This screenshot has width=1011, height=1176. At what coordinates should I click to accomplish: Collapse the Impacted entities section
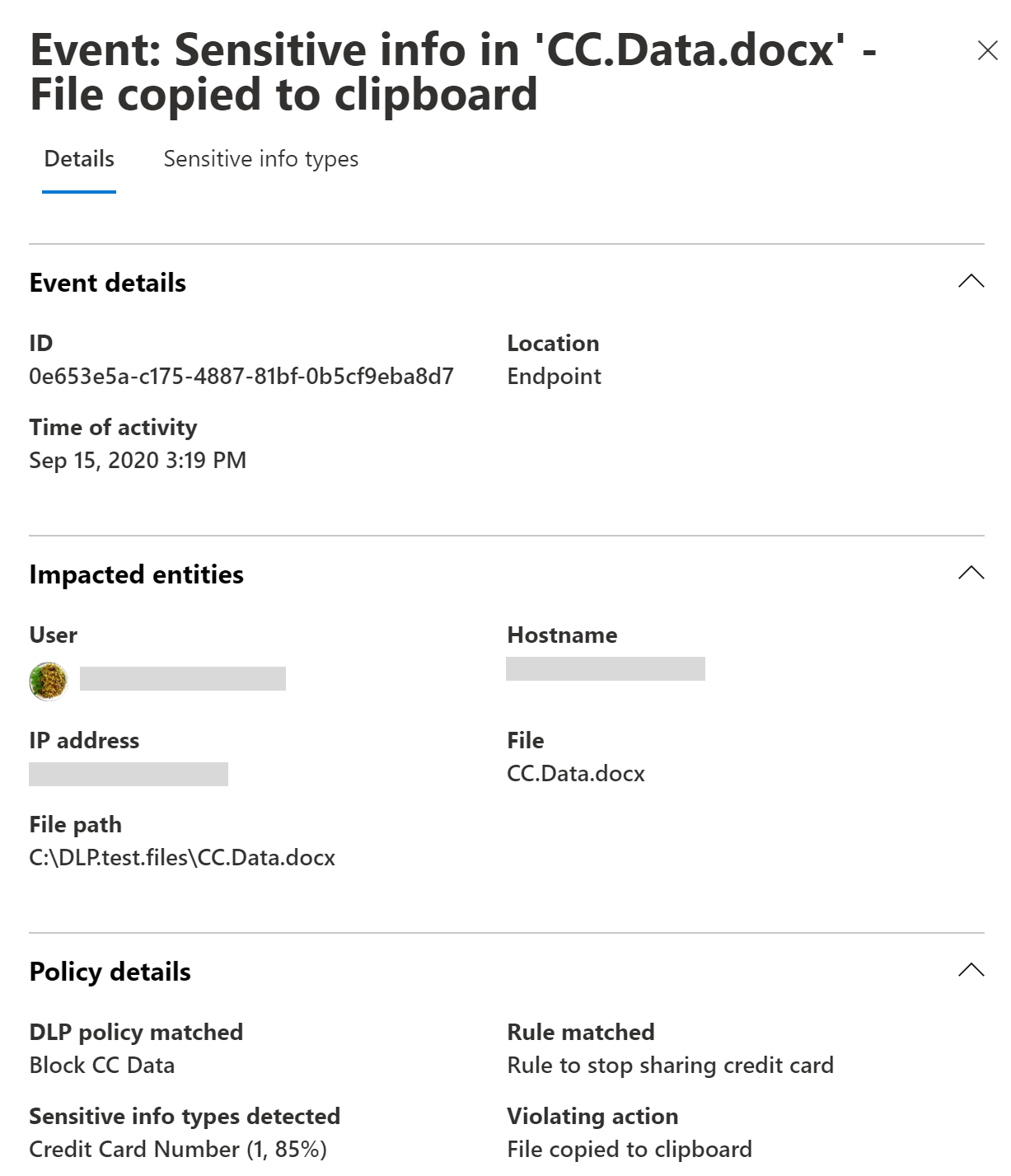pos(971,573)
